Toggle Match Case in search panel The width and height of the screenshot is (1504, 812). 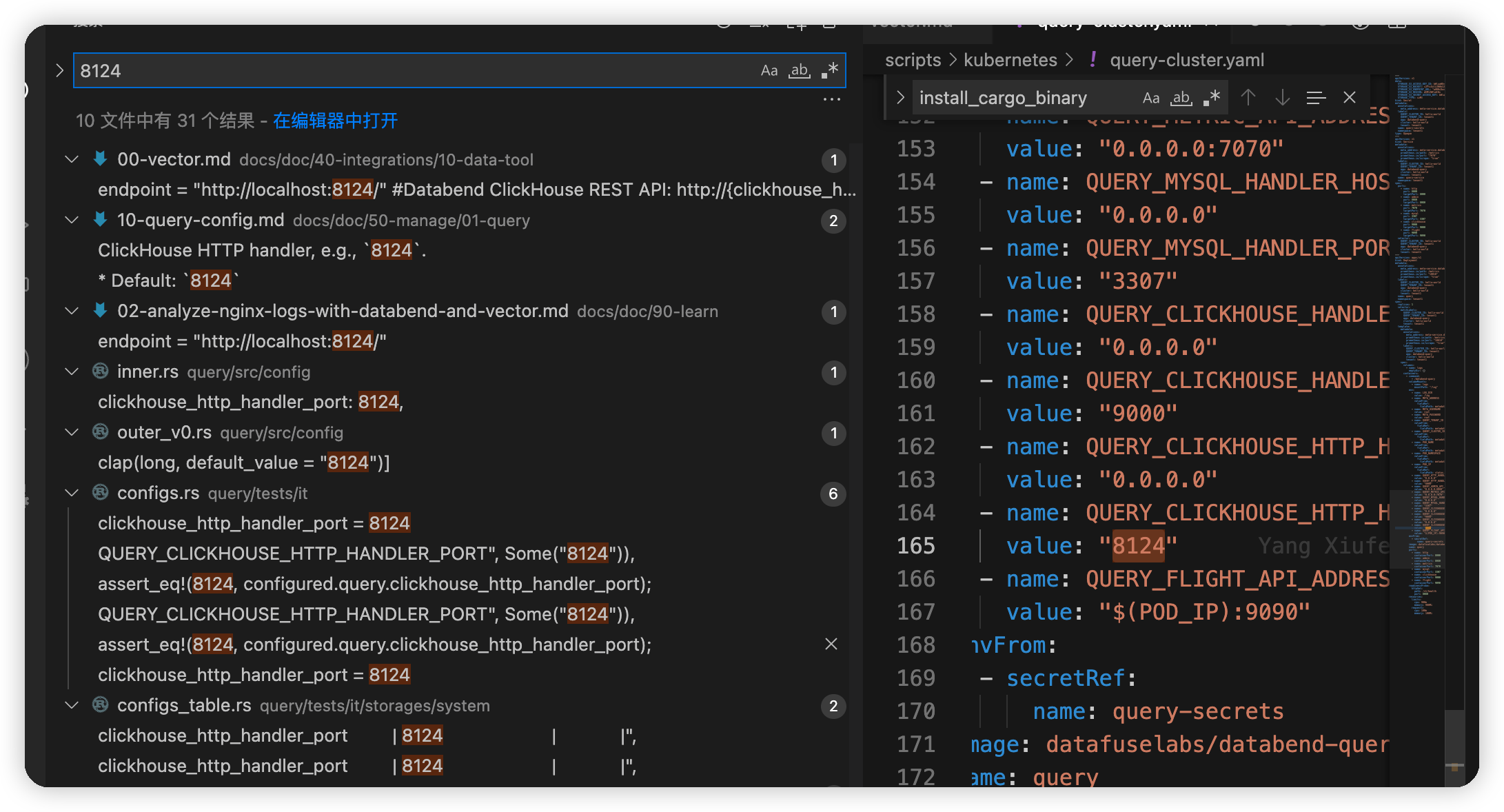pyautogui.click(x=769, y=70)
